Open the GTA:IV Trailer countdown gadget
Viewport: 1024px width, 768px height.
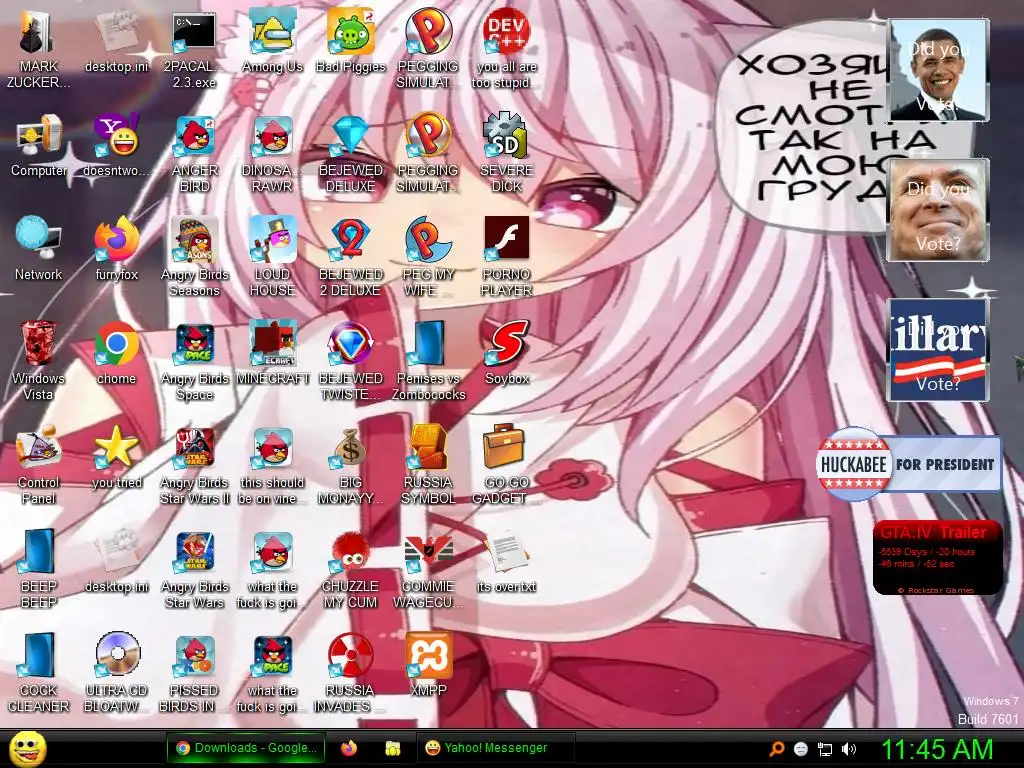938,558
